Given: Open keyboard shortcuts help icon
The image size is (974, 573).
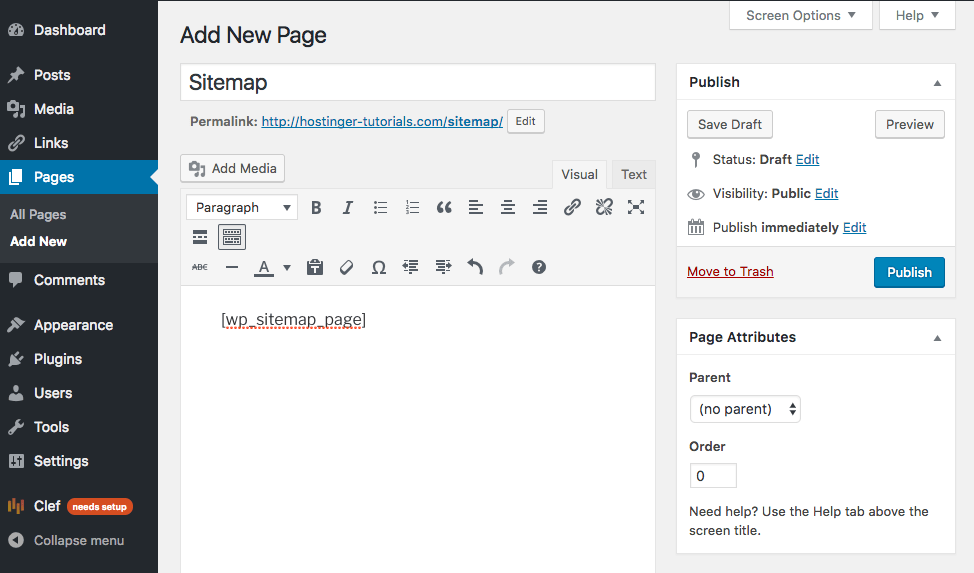Looking at the screenshot, I should (539, 267).
